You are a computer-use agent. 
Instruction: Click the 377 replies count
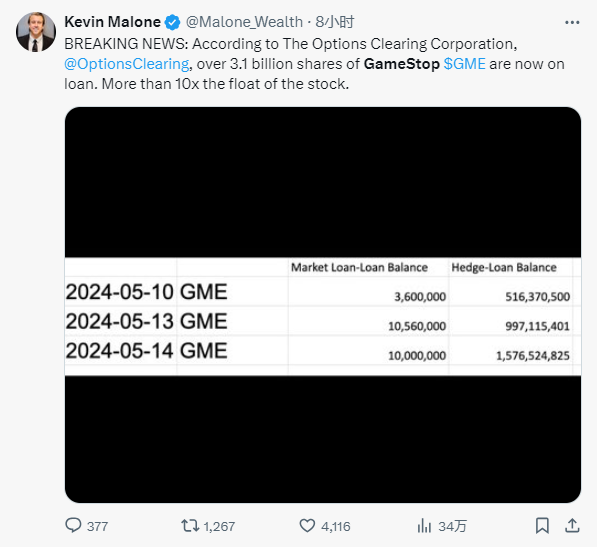97,526
